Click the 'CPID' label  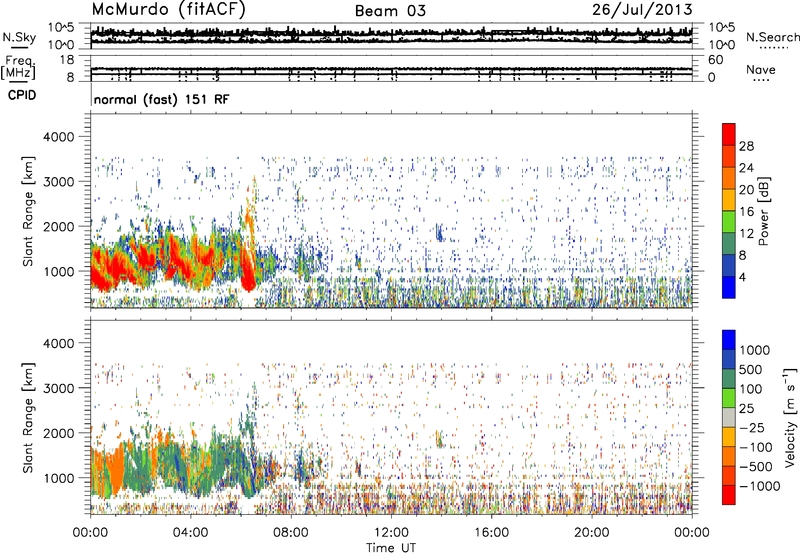click(22, 95)
